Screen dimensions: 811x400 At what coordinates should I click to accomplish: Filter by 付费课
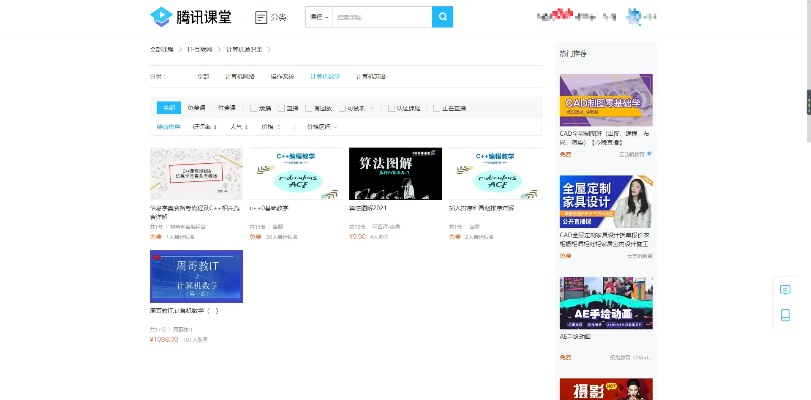pyautogui.click(x=227, y=108)
